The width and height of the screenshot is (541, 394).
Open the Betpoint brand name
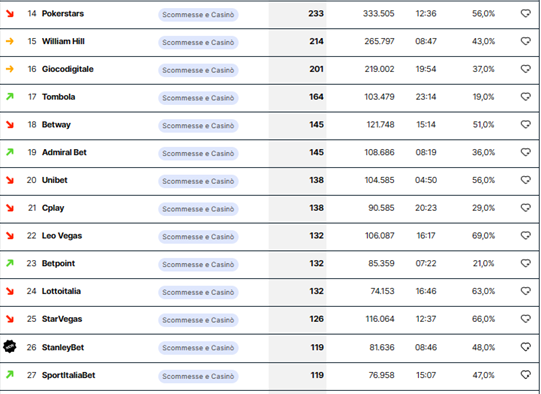58,263
